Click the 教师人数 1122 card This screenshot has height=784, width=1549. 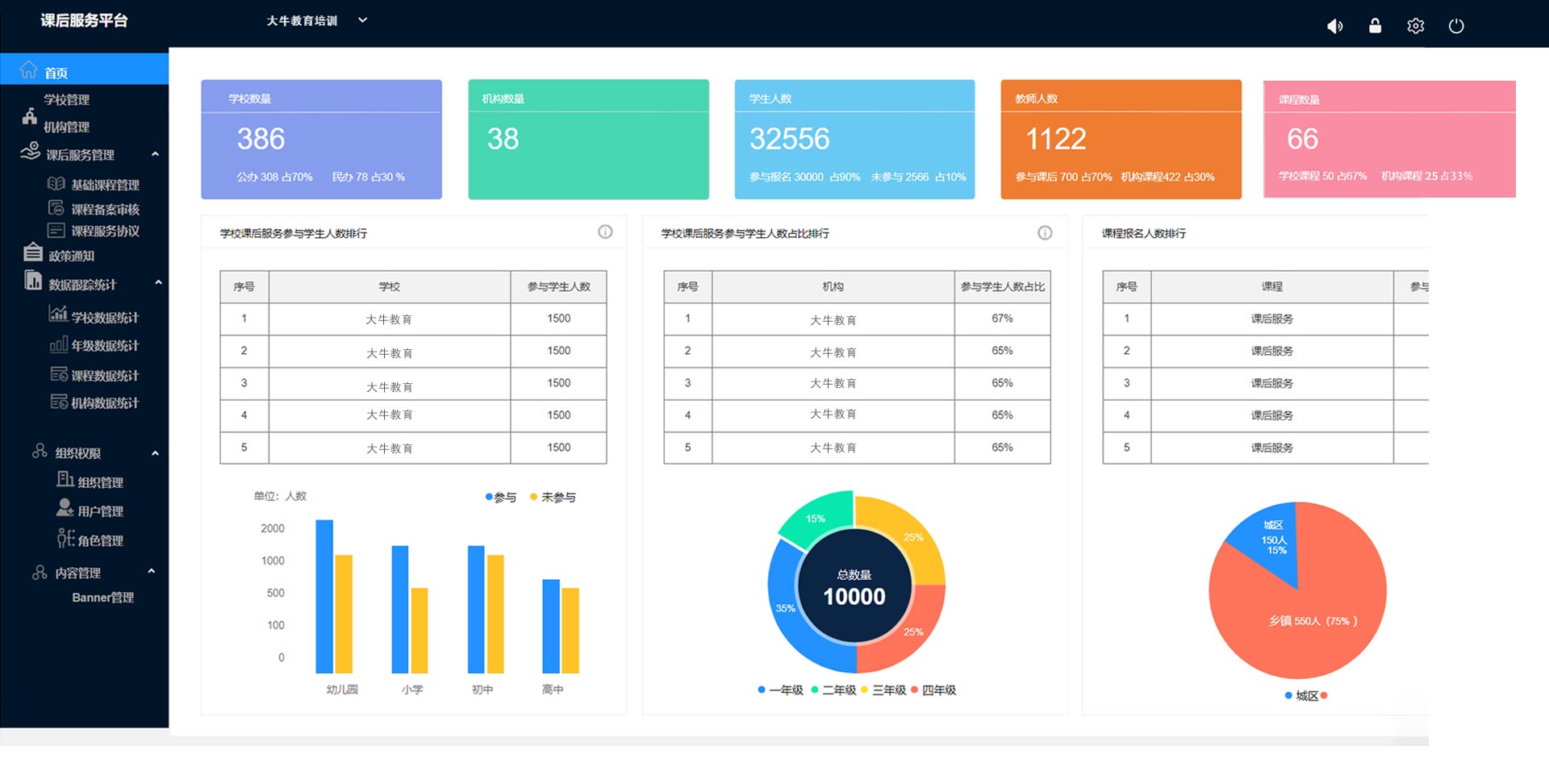[1121, 140]
